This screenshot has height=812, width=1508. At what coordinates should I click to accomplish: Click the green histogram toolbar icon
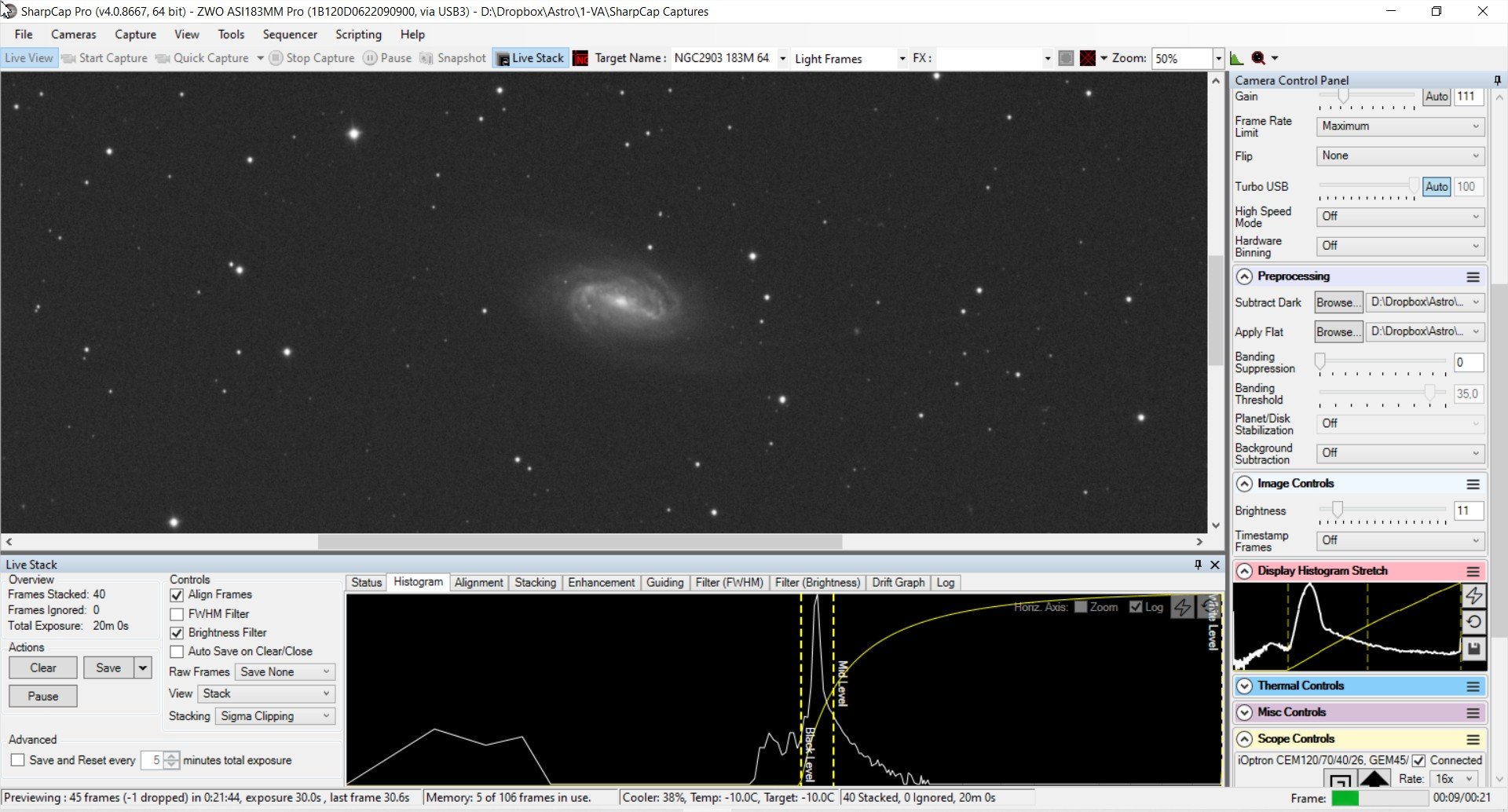pos(1236,58)
